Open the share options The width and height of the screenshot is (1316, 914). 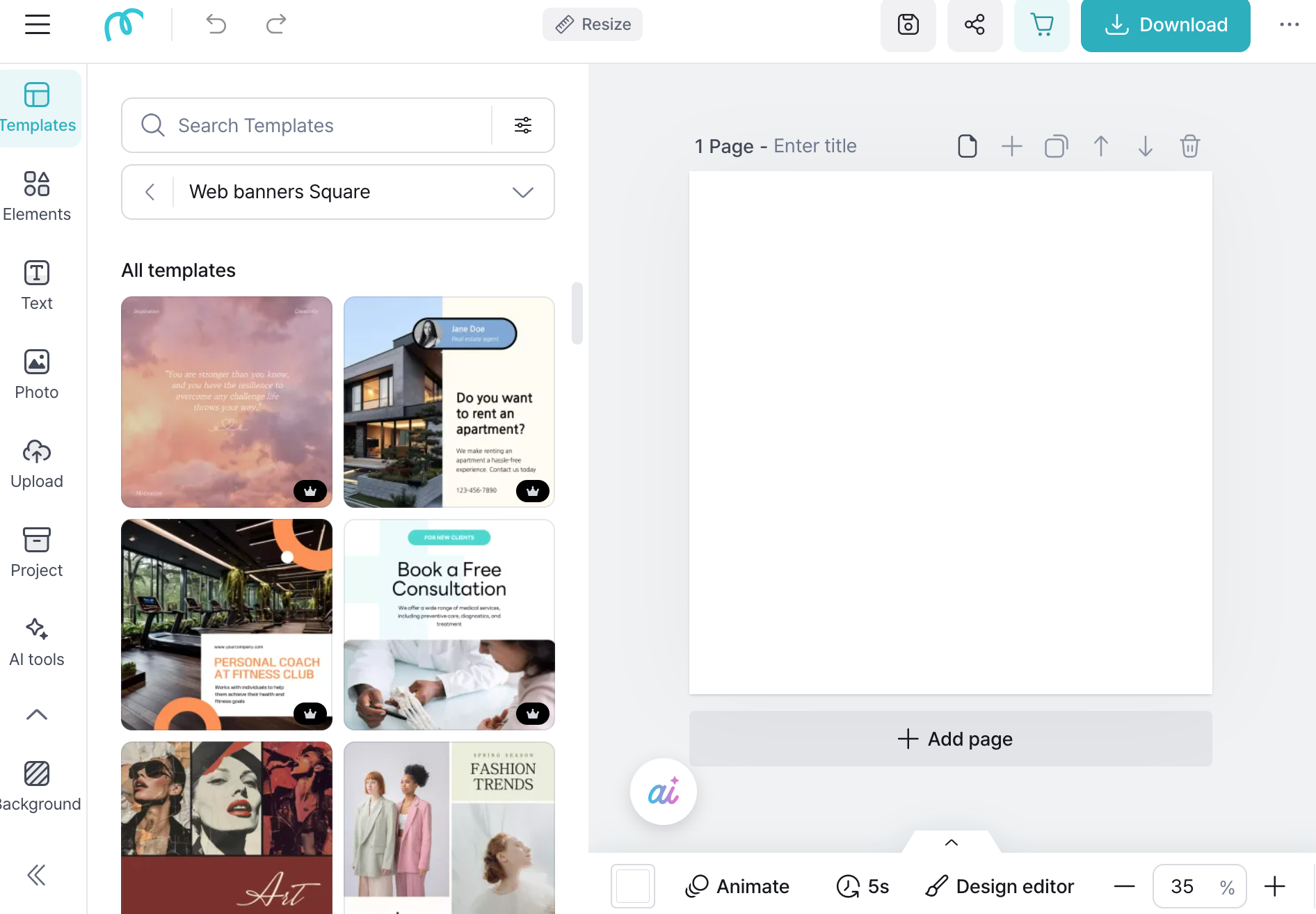[x=975, y=24]
